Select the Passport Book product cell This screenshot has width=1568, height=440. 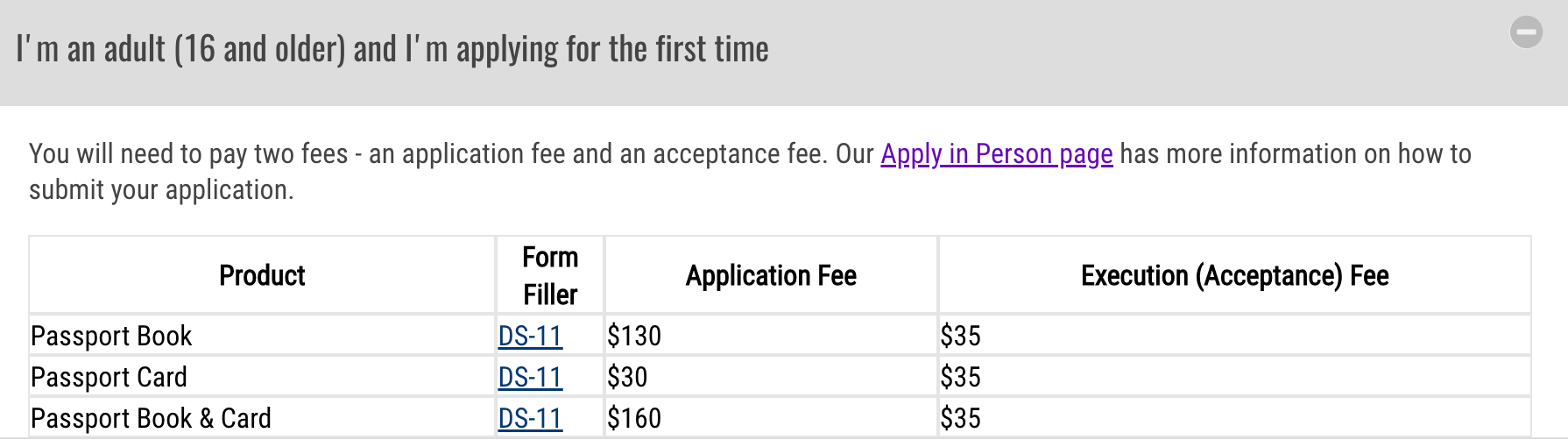[111, 336]
